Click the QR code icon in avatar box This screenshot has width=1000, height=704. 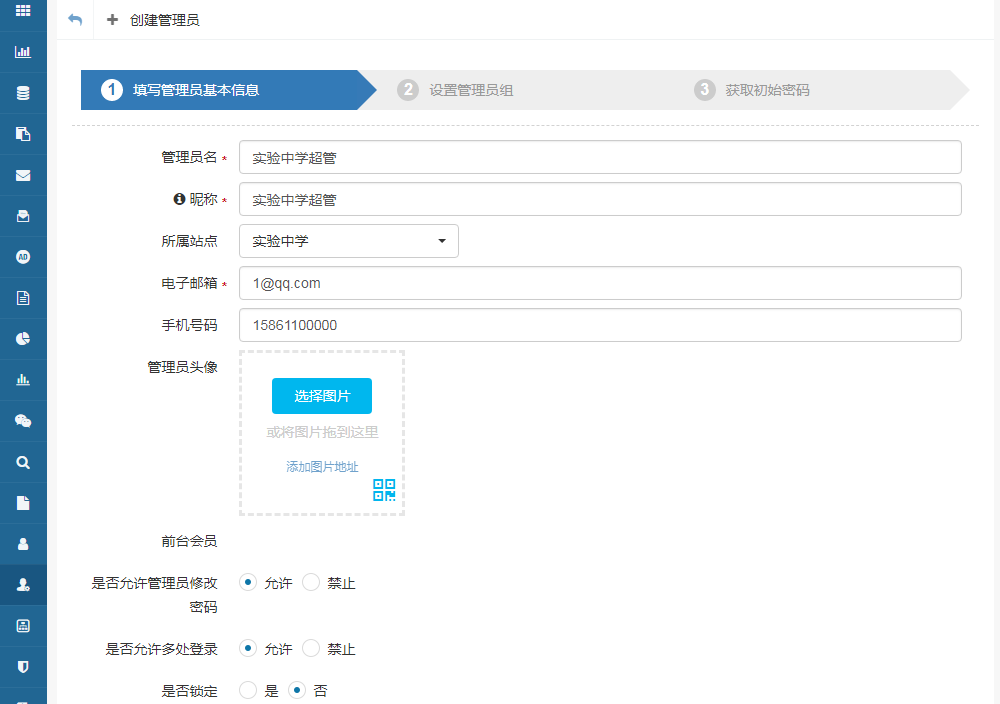pos(384,490)
